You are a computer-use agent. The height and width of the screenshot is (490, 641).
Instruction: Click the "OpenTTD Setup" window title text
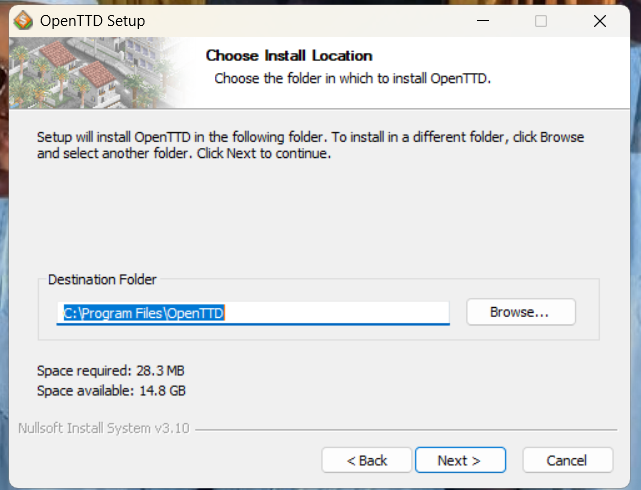tap(92, 21)
